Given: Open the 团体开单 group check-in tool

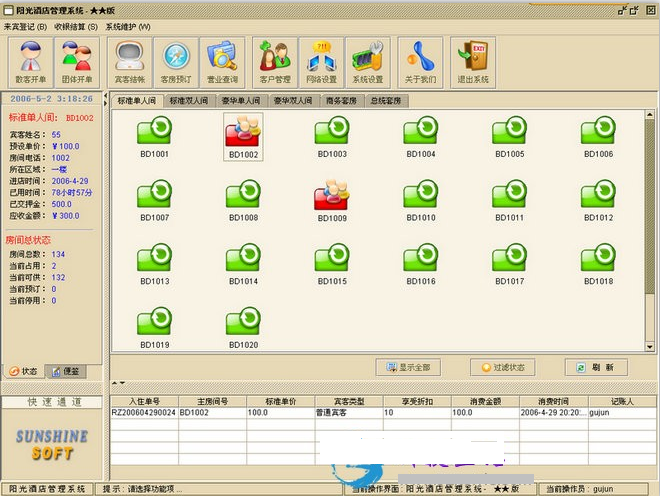Looking at the screenshot, I should (77, 62).
